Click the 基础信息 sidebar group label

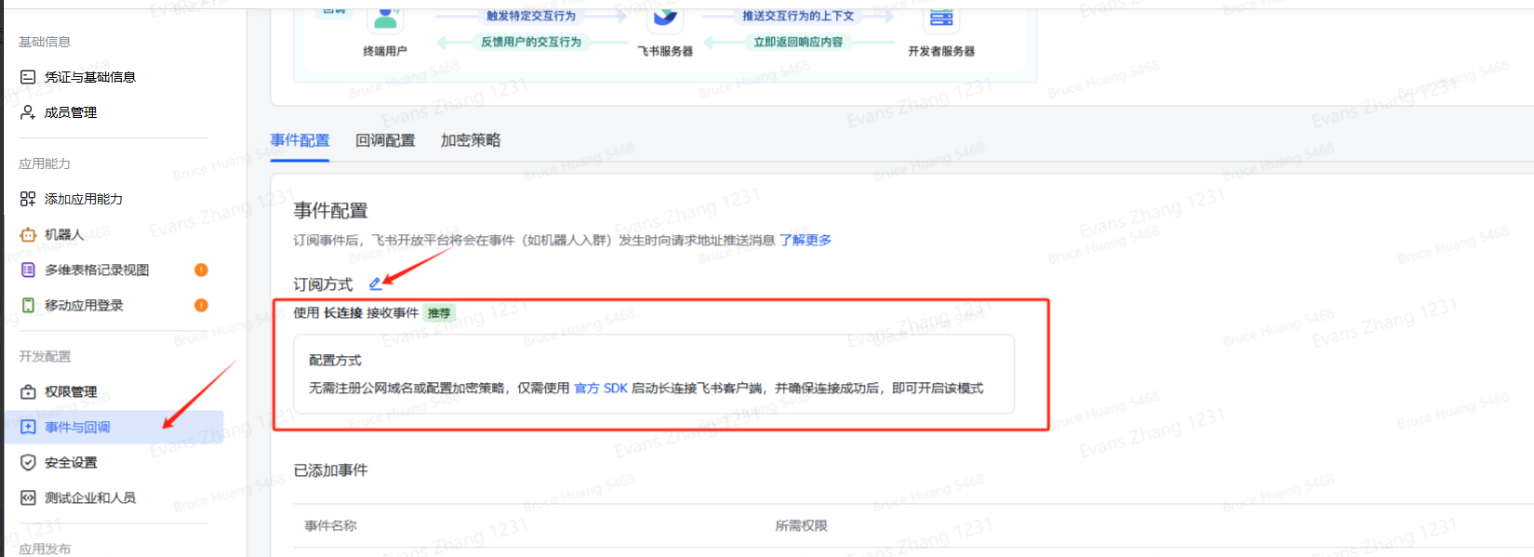click(44, 42)
